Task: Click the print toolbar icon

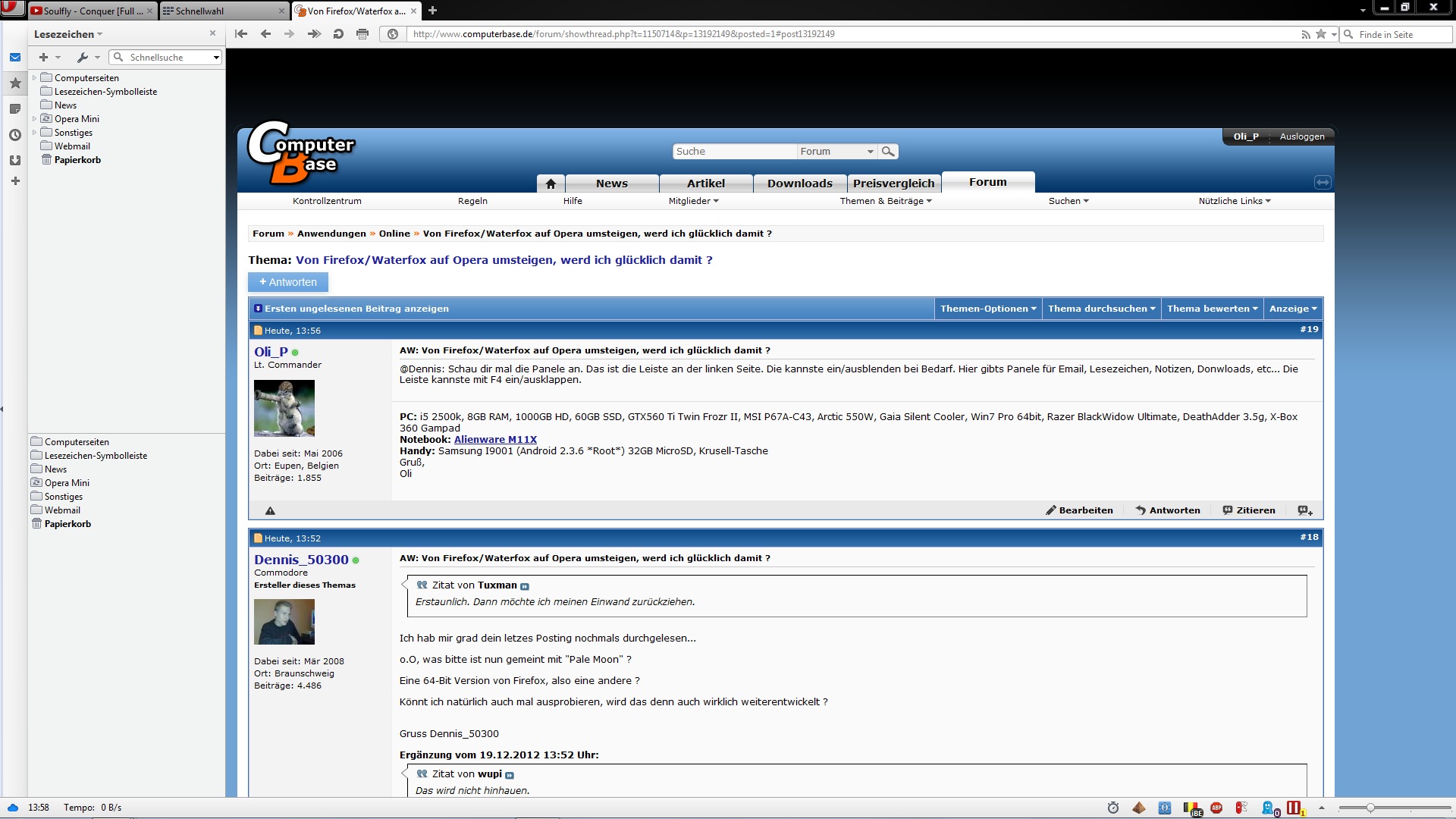Action: coord(362,34)
